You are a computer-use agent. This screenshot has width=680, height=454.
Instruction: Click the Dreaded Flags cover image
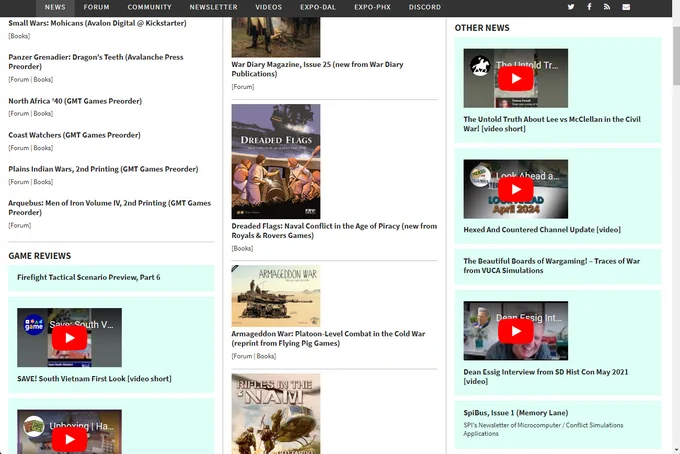(276, 161)
